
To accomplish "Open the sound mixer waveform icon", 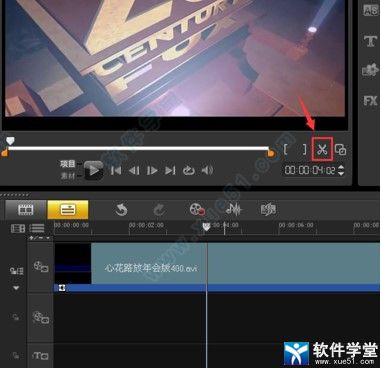I will [x=234, y=210].
